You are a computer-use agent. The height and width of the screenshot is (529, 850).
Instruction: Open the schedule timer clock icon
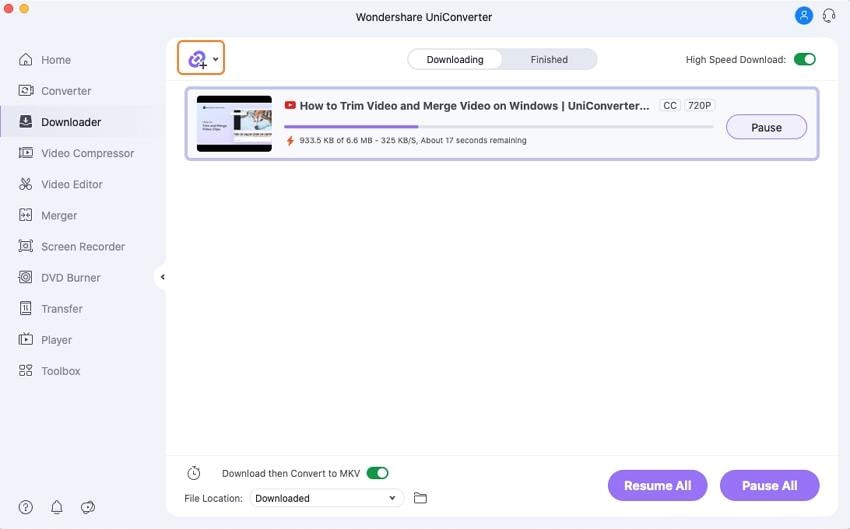tap(194, 473)
